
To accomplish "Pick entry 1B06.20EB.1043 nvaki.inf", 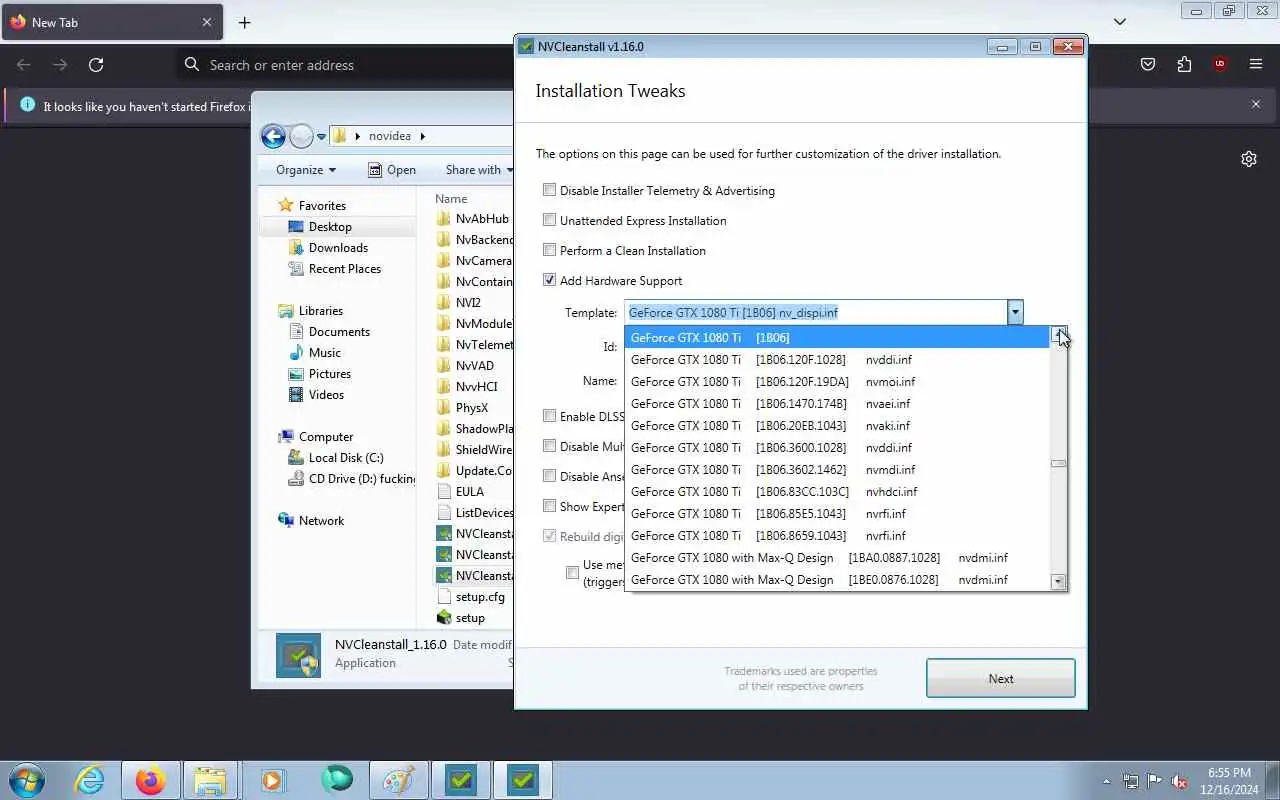I will click(x=837, y=425).
